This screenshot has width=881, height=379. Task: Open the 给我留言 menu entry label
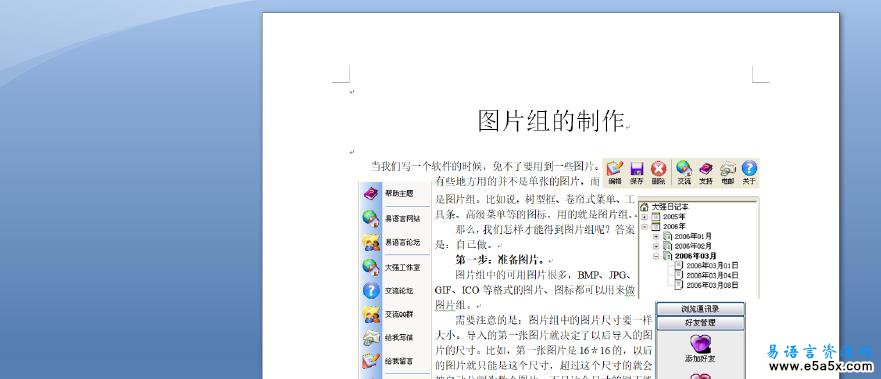pyautogui.click(x=399, y=361)
